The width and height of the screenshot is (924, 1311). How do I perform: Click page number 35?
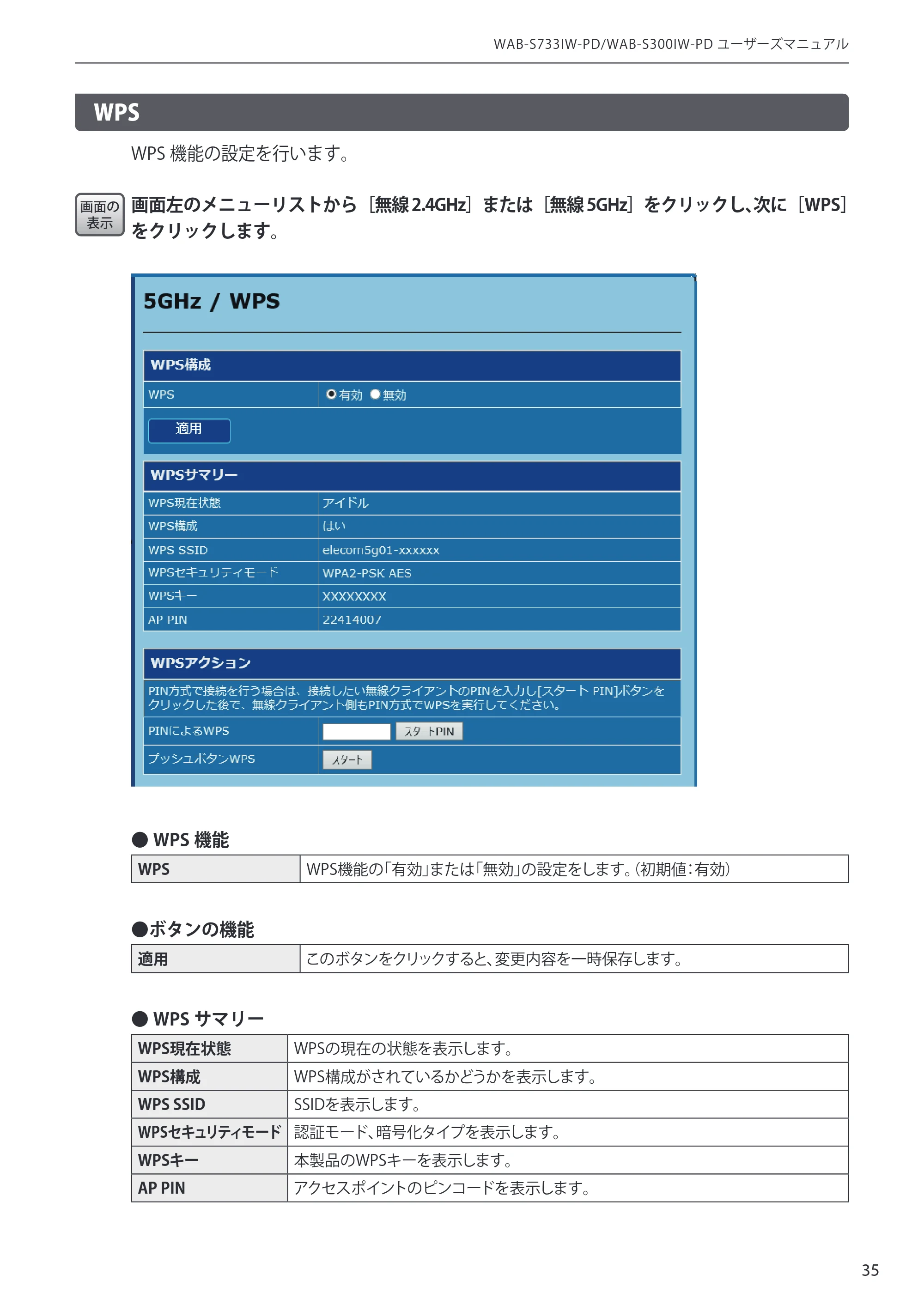click(x=870, y=1270)
